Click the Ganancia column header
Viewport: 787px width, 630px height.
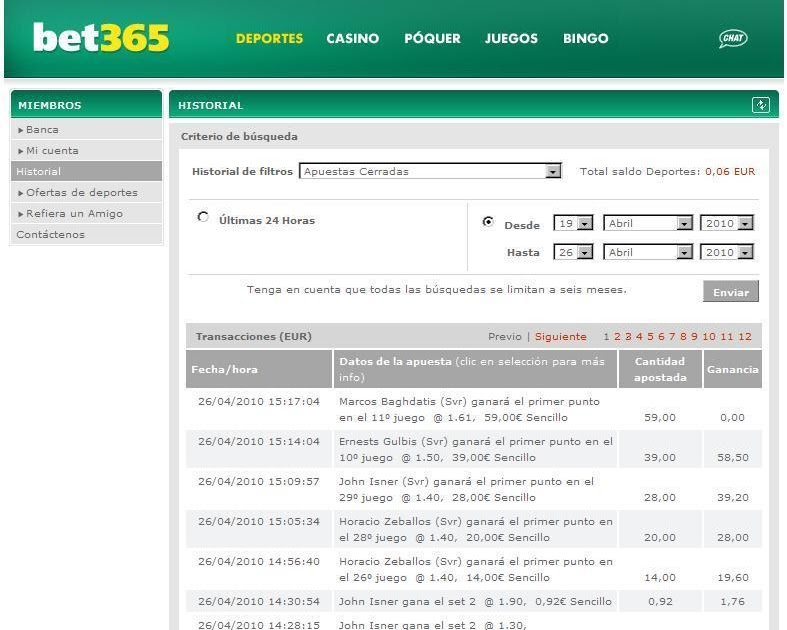click(x=733, y=369)
